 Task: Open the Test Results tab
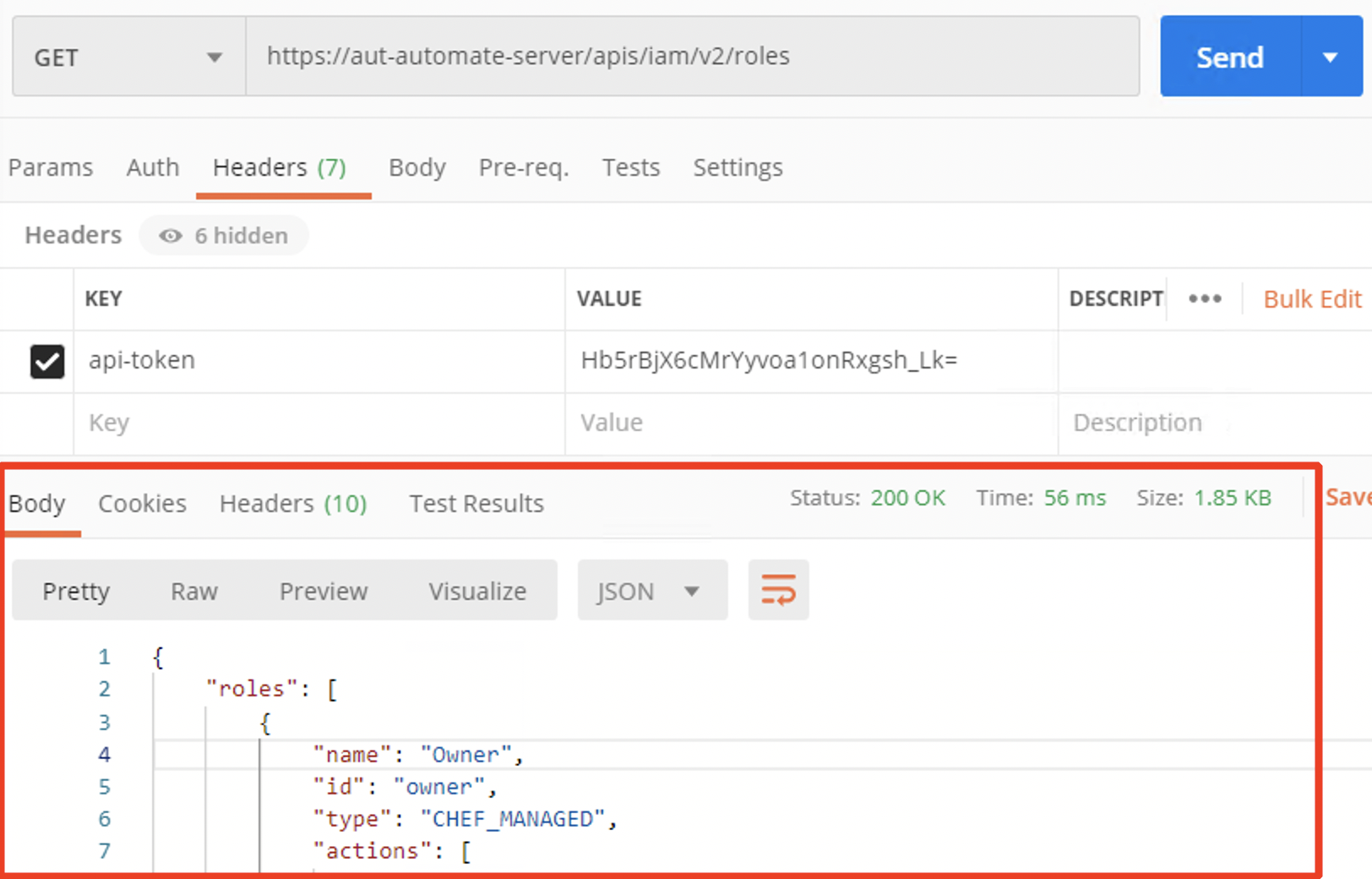click(x=476, y=504)
